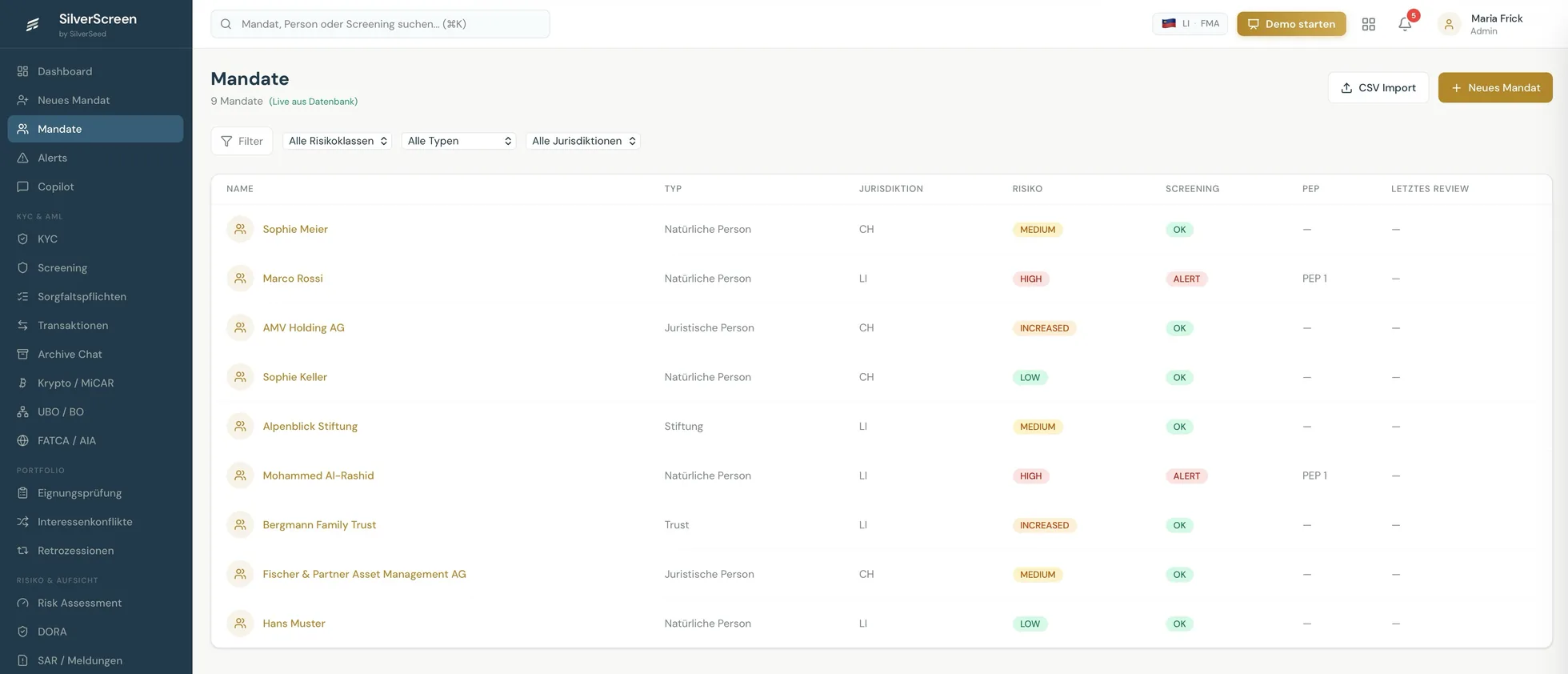Viewport: 1568px width, 674px height.
Task: Click the avatar icon next to AMV Holding AG
Action: [240, 327]
